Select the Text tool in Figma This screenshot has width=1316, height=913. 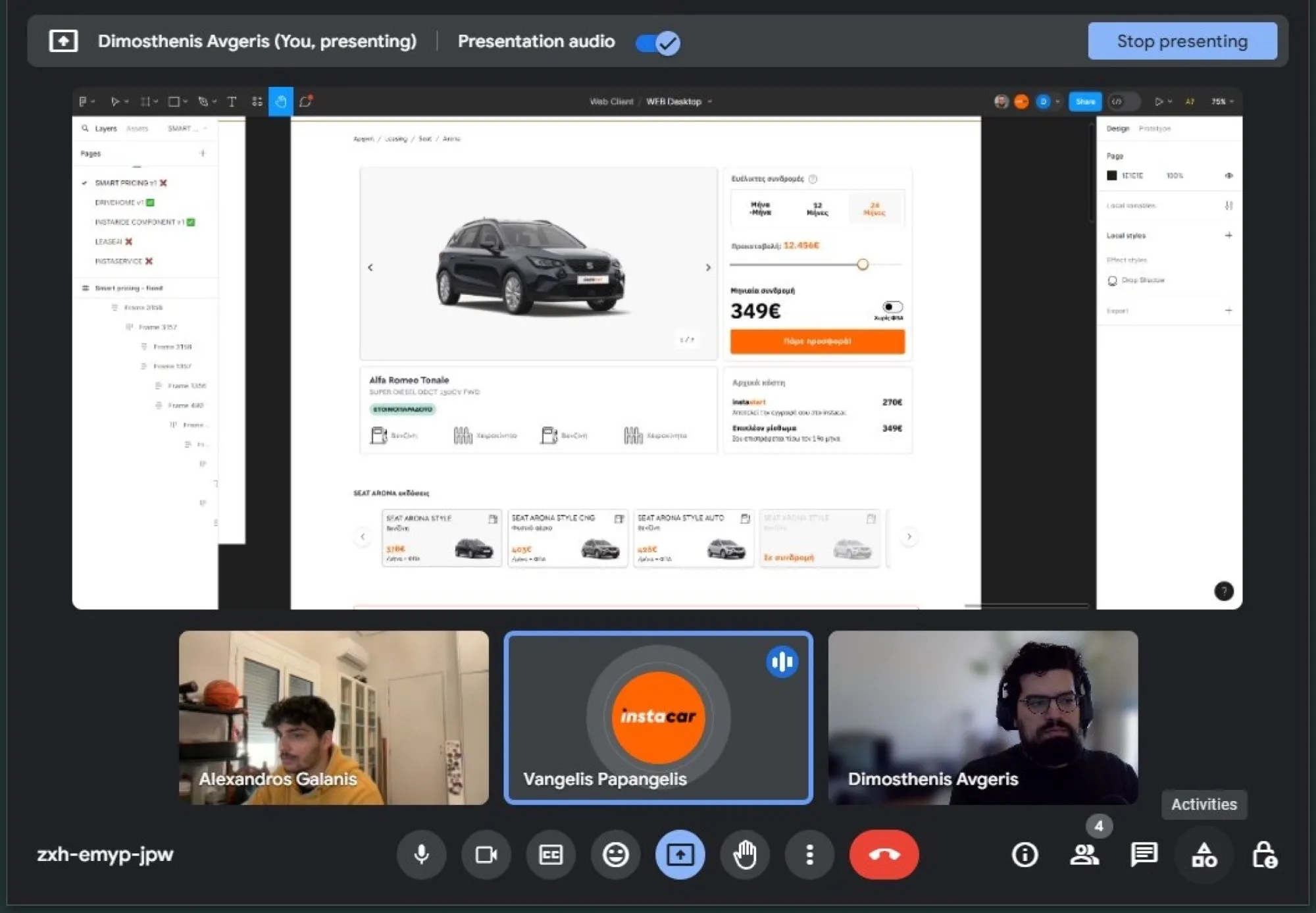point(232,101)
